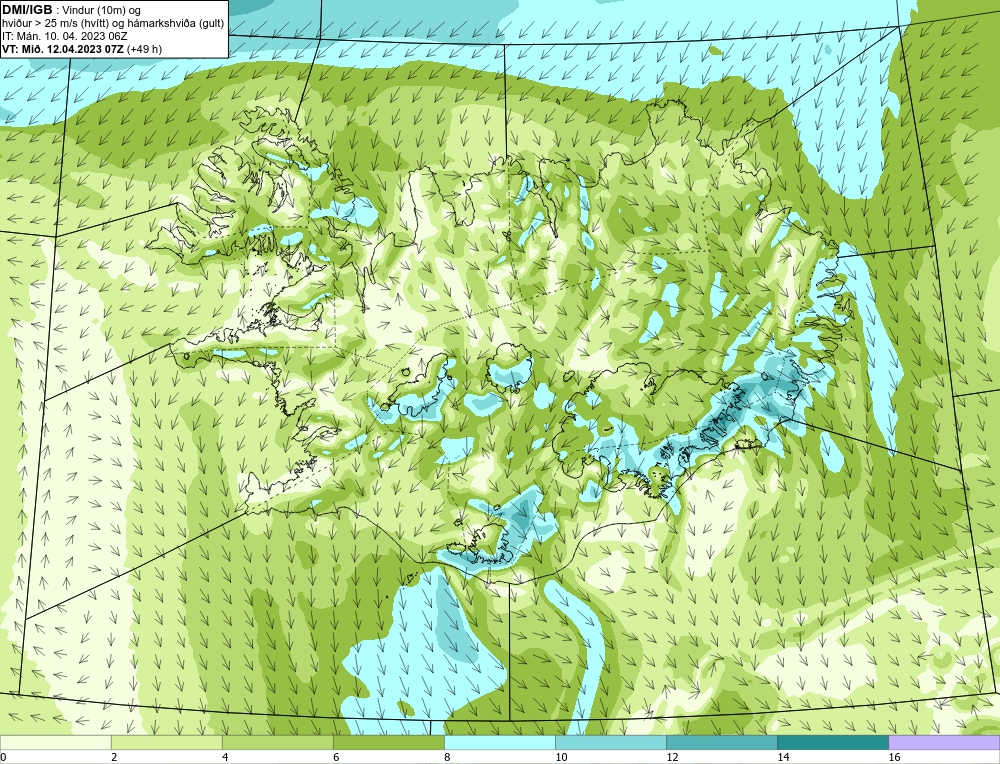Image resolution: width=1000 pixels, height=764 pixels.
Task: Click the legend scale label '16'
Action: point(893,757)
